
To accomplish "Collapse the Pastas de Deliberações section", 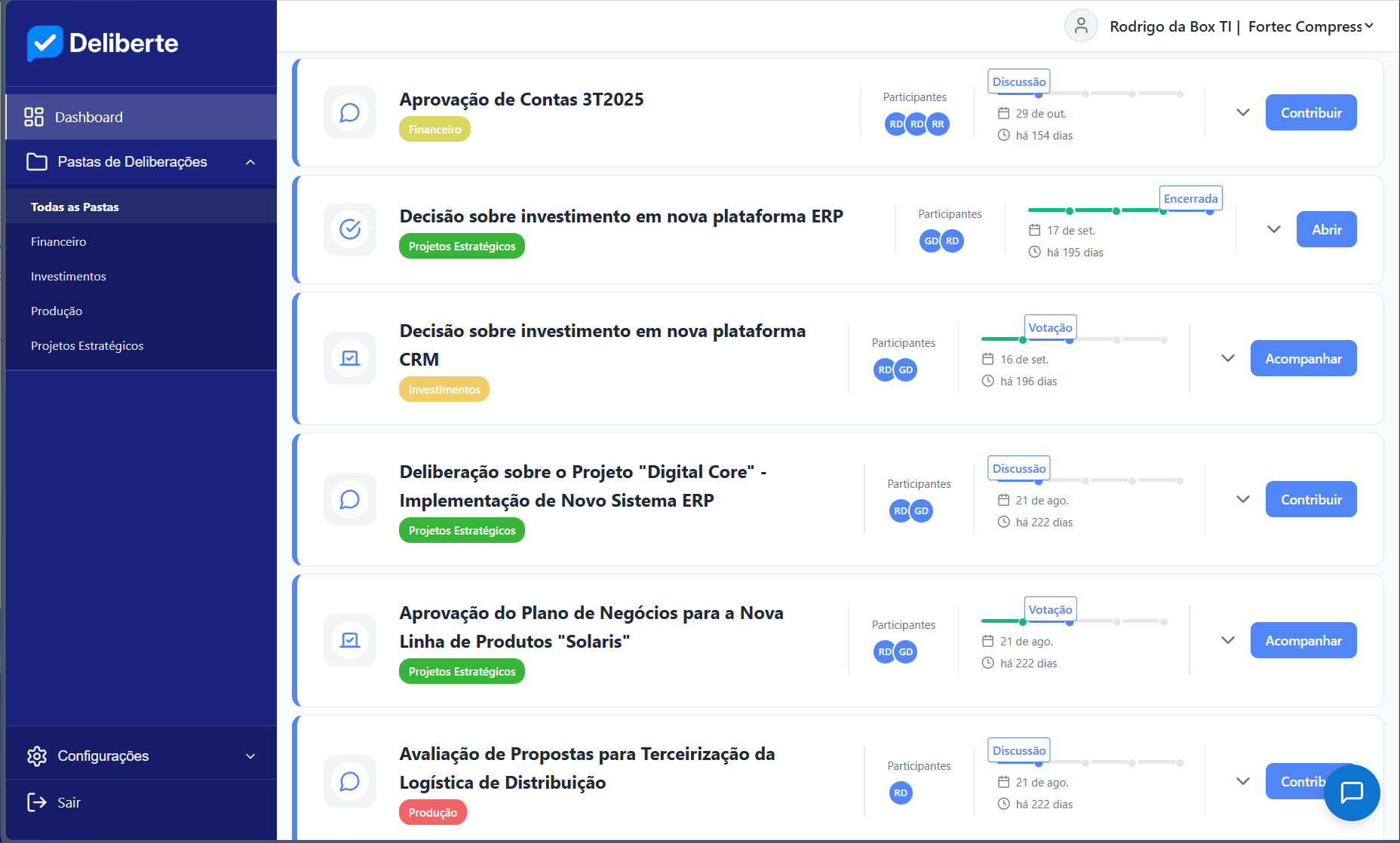I will pyautogui.click(x=250, y=162).
